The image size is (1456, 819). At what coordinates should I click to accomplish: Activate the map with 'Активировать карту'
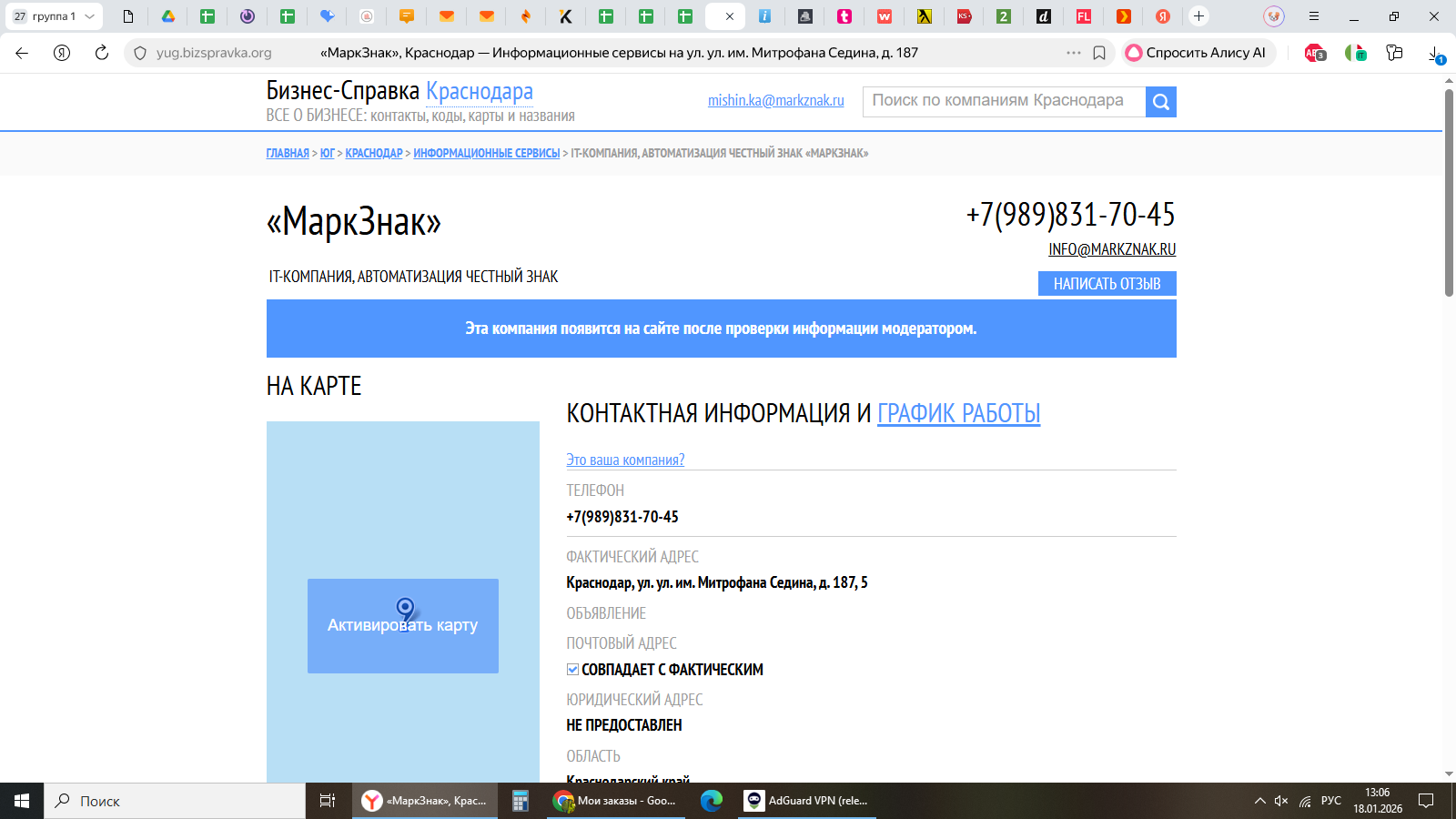click(402, 626)
